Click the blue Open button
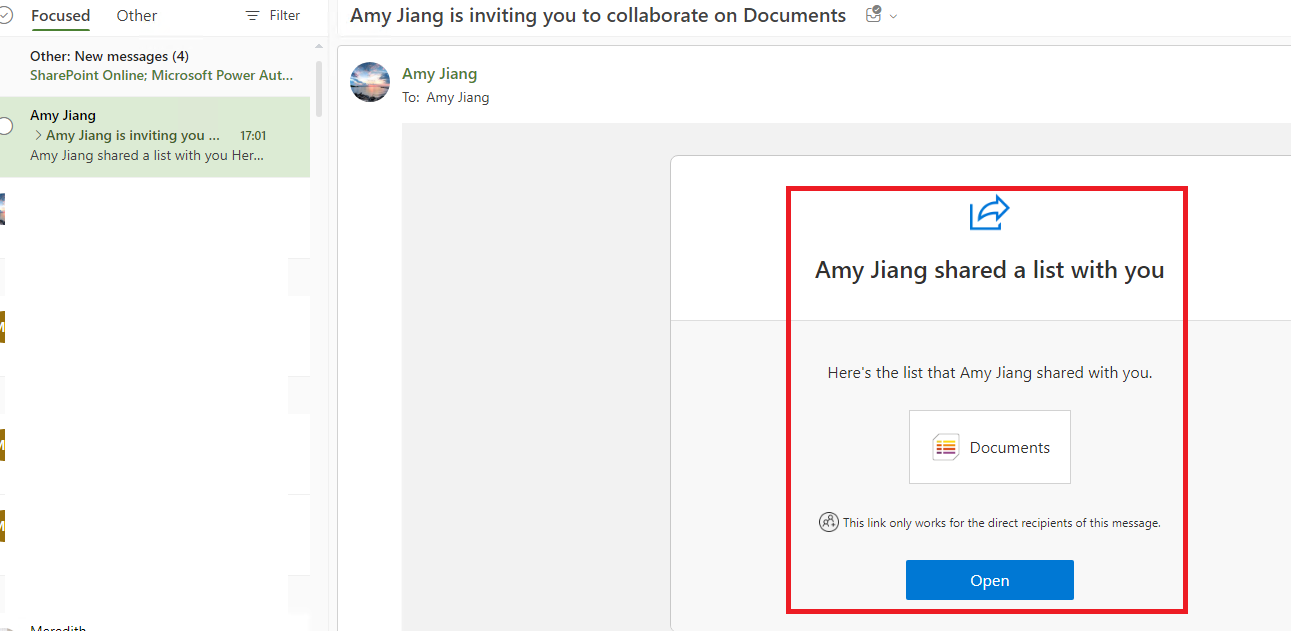This screenshot has height=631, width=1291. pyautogui.click(x=990, y=580)
